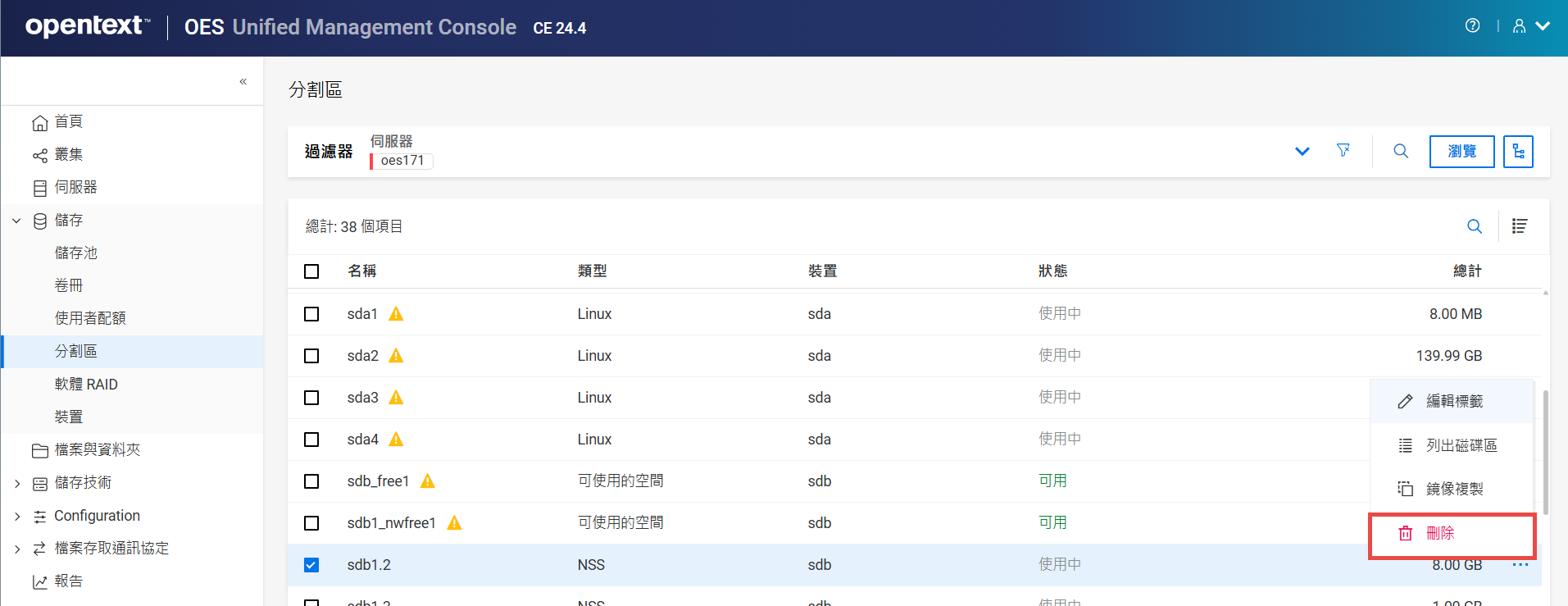Open the column list settings icon
Image resolution: width=1568 pixels, height=606 pixels.
(1520, 226)
